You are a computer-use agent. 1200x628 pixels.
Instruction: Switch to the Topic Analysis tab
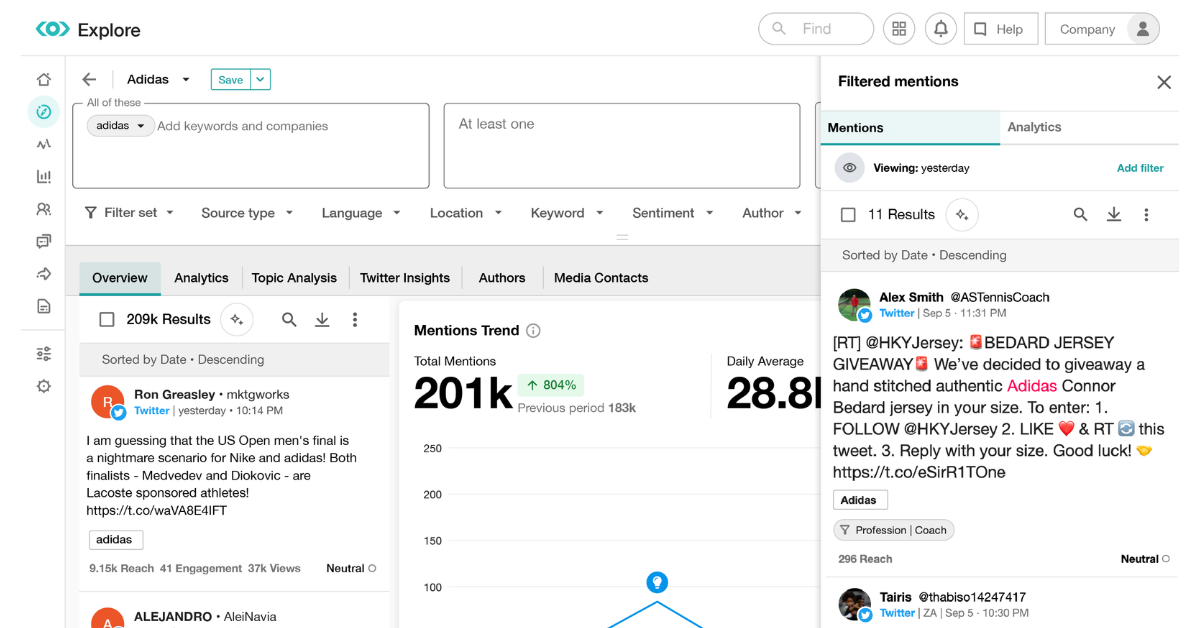point(294,278)
